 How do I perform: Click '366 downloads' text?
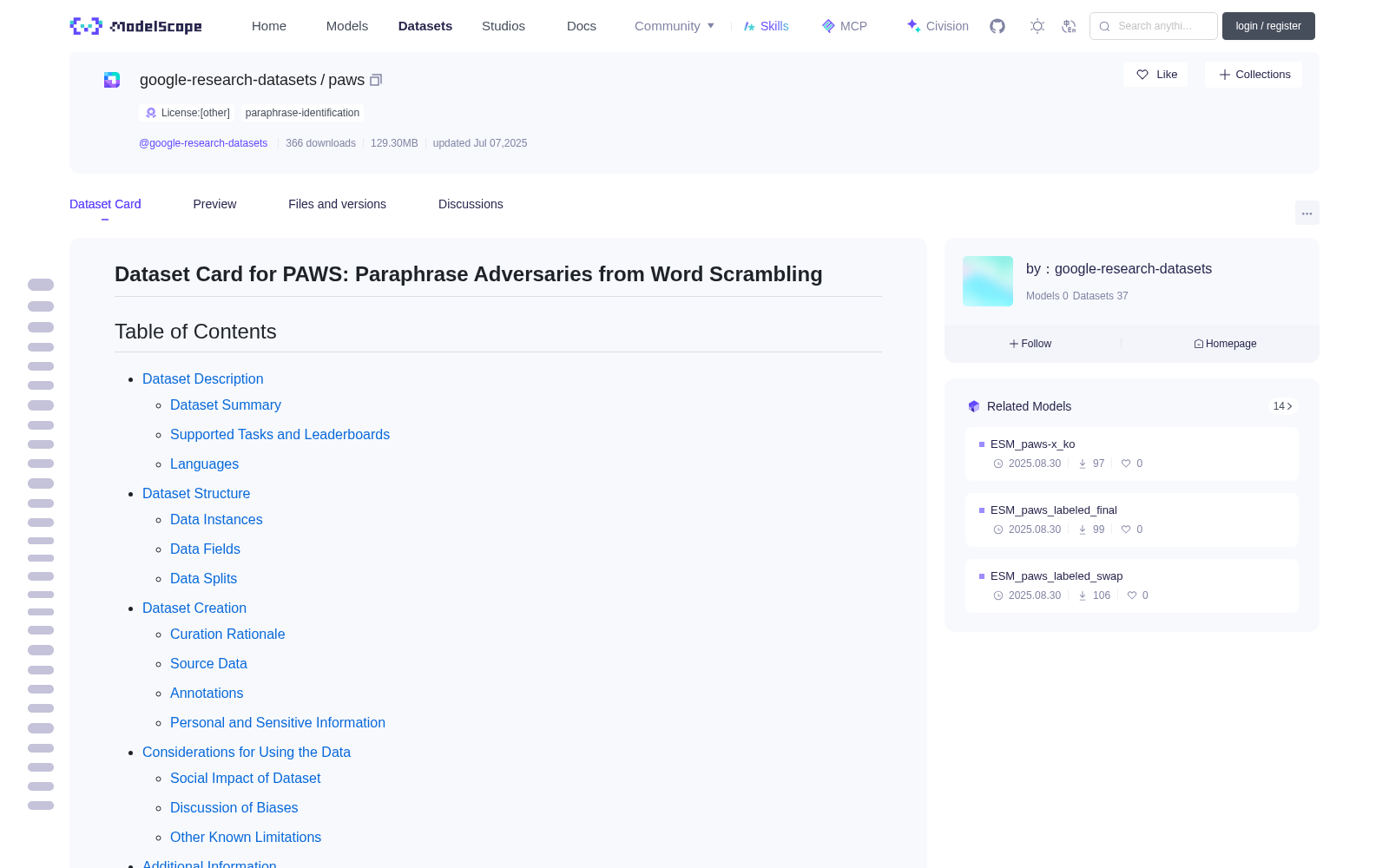point(320,143)
